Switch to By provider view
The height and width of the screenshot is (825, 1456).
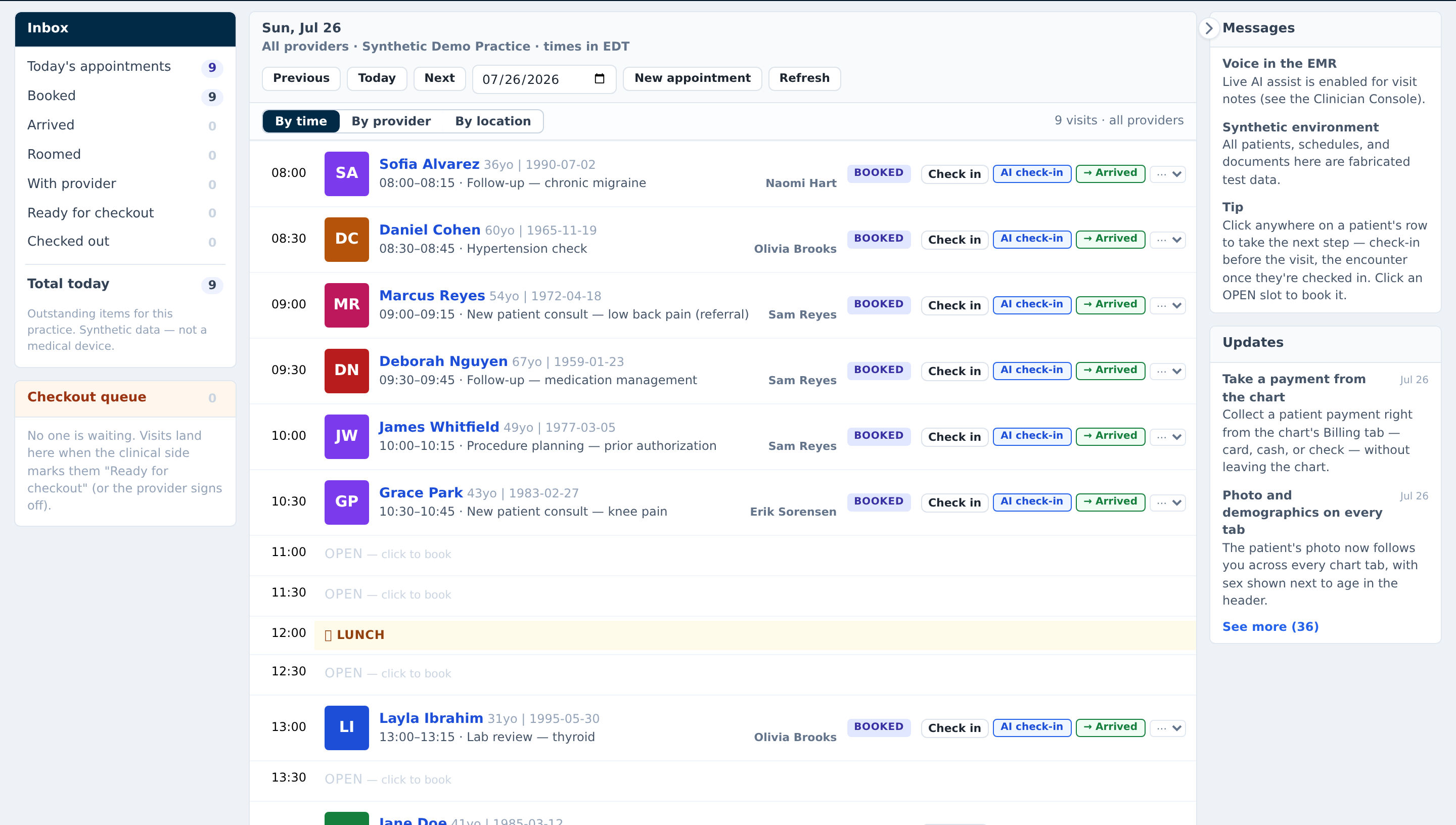(x=391, y=121)
